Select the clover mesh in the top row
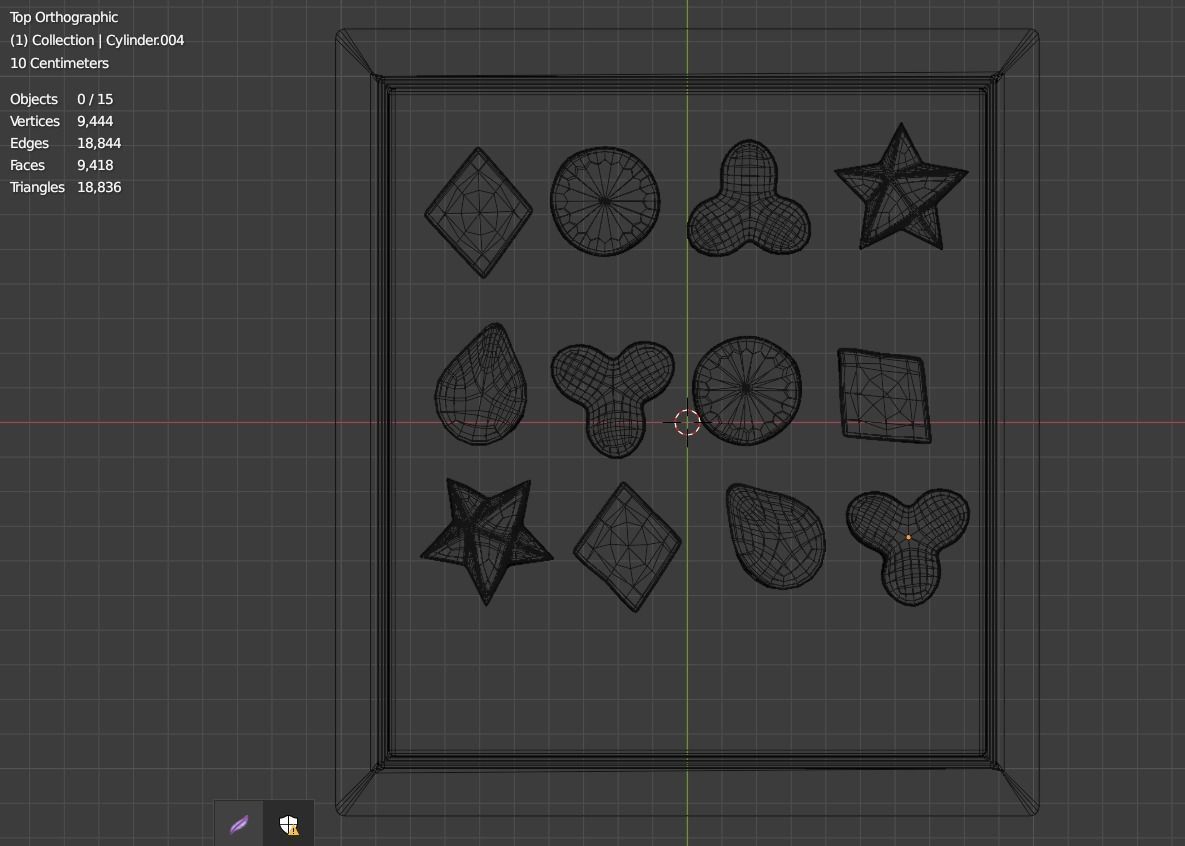 coord(748,198)
